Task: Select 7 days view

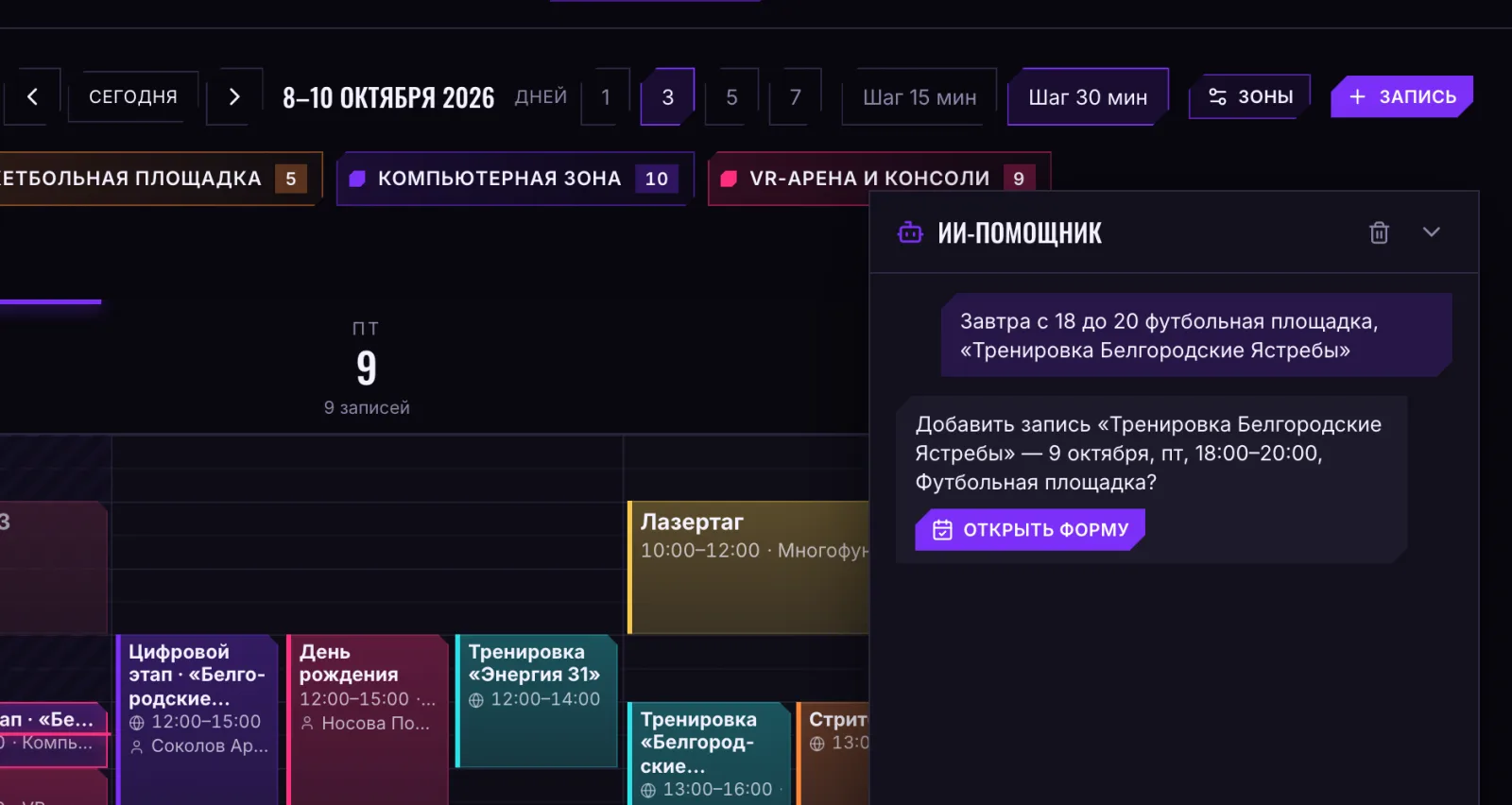Action: (x=796, y=96)
